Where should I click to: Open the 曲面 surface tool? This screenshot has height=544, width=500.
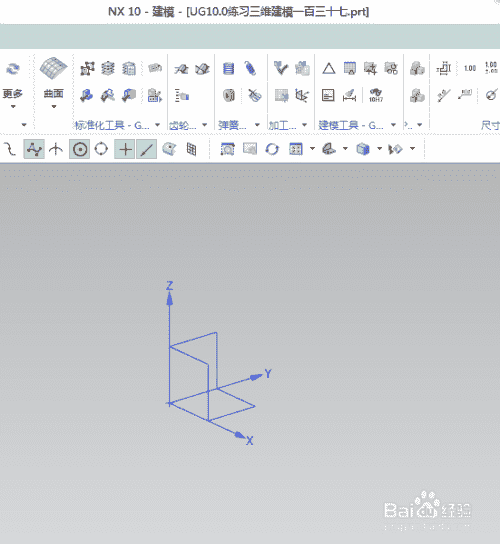tap(53, 83)
